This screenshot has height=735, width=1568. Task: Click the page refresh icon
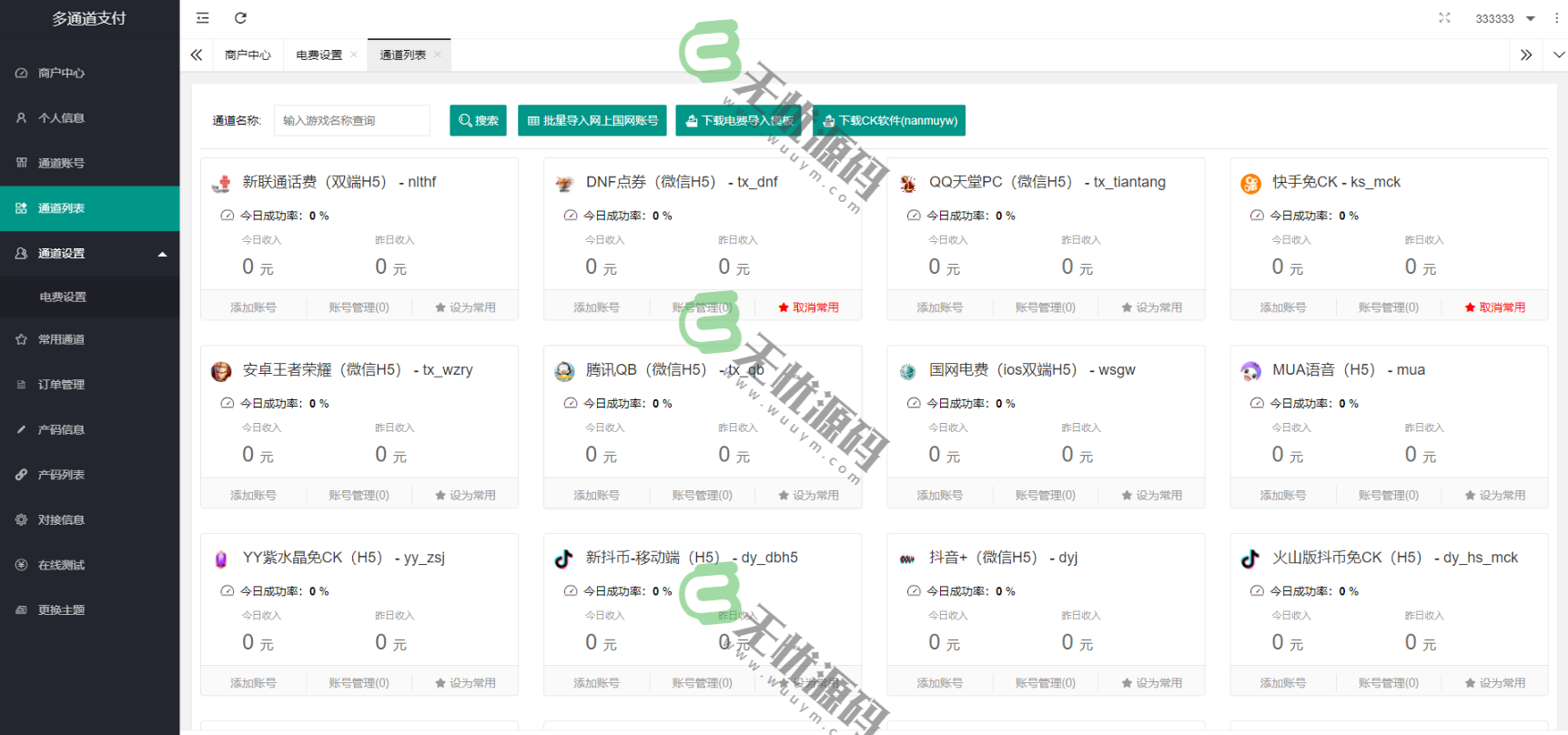pyautogui.click(x=240, y=18)
